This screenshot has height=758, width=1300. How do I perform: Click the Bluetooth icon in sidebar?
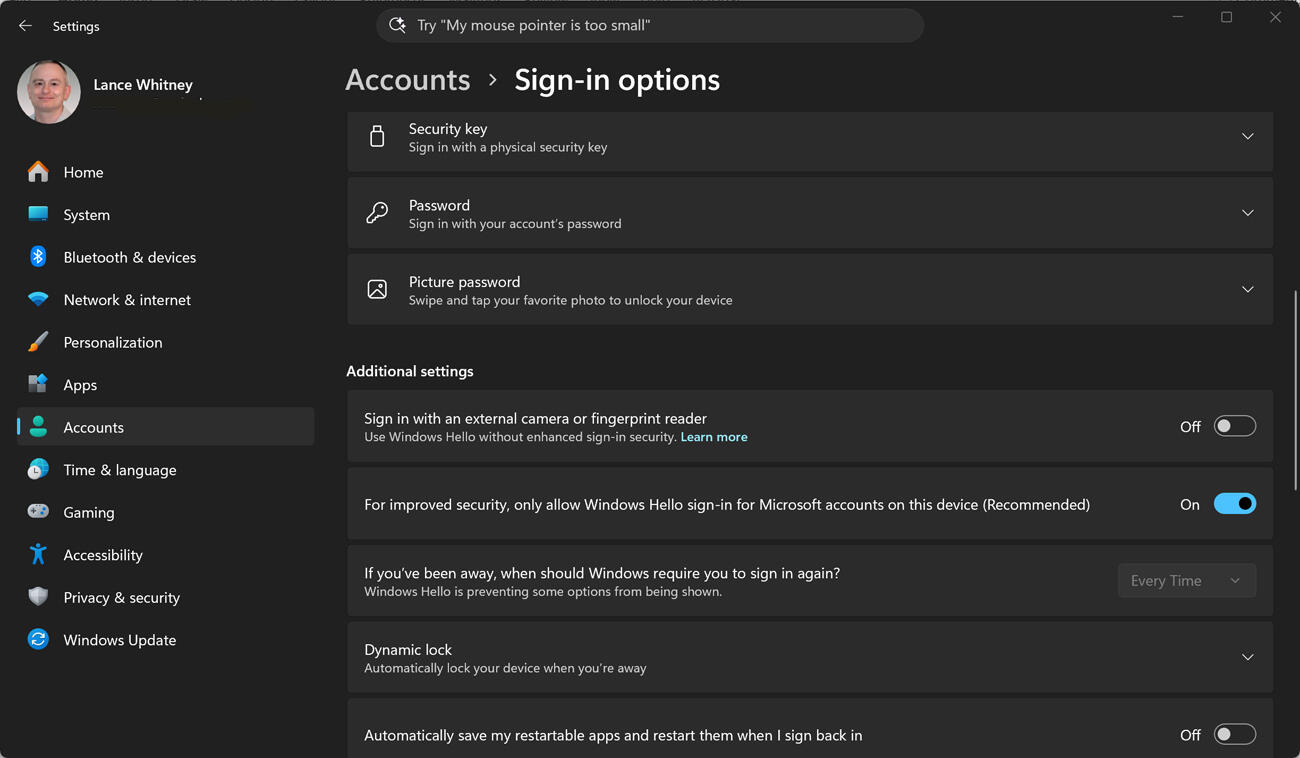pos(38,257)
